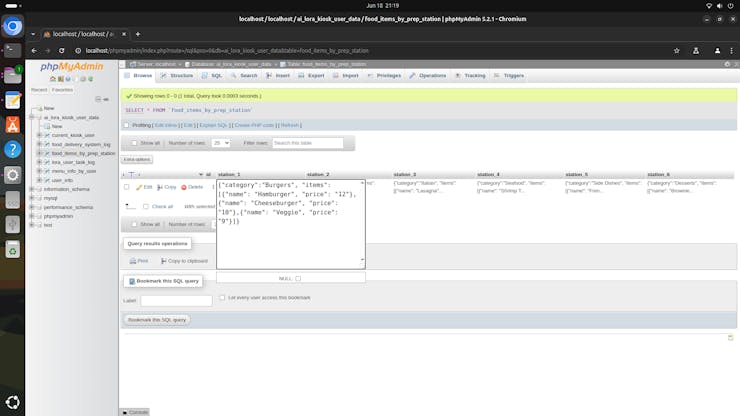The height and width of the screenshot is (416, 740).
Task: Enable Let every user access this bookmark
Action: click(222, 297)
